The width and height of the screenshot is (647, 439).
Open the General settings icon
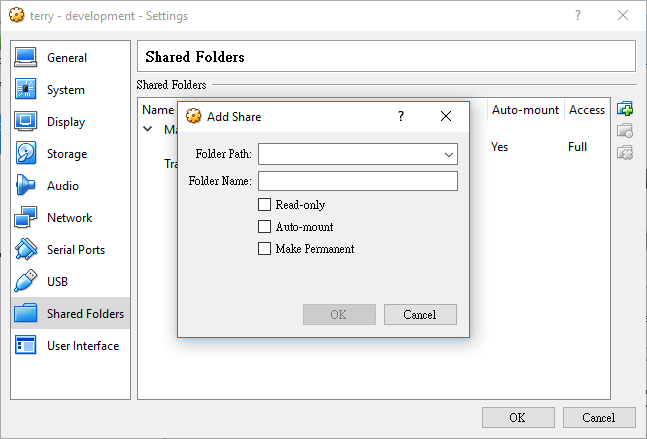25,57
